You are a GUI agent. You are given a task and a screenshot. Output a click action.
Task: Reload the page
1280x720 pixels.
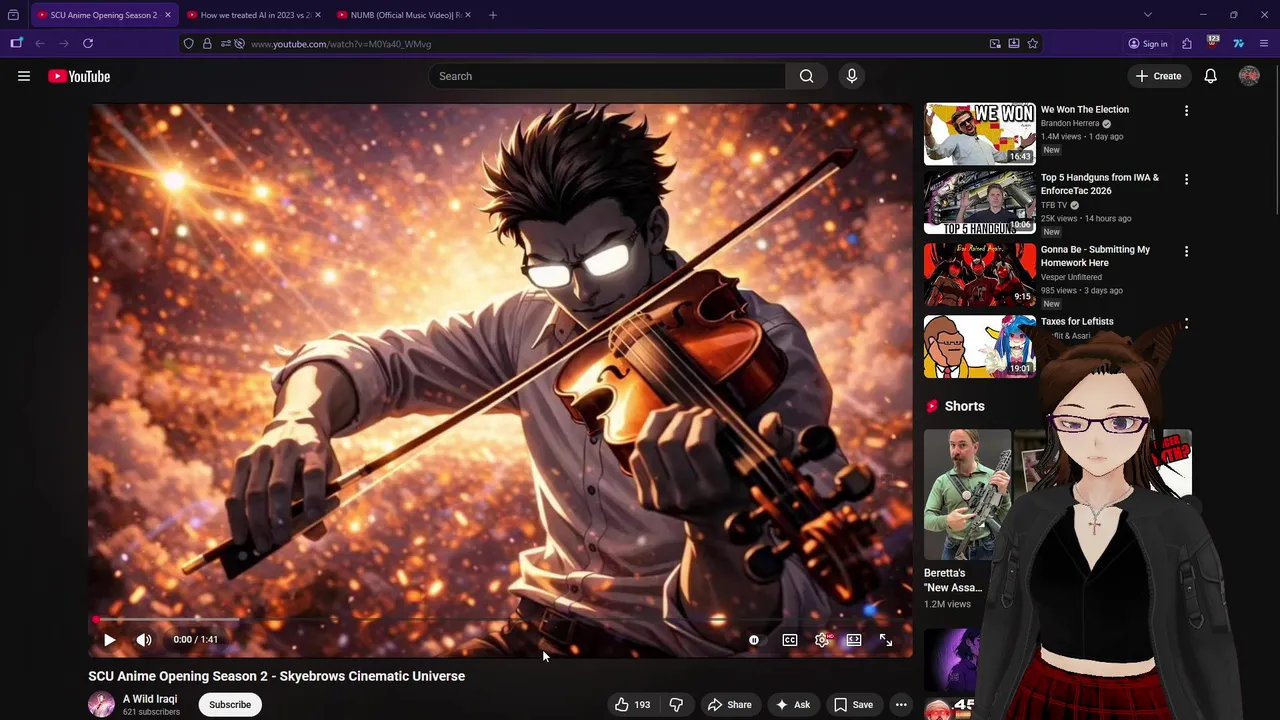click(x=88, y=44)
